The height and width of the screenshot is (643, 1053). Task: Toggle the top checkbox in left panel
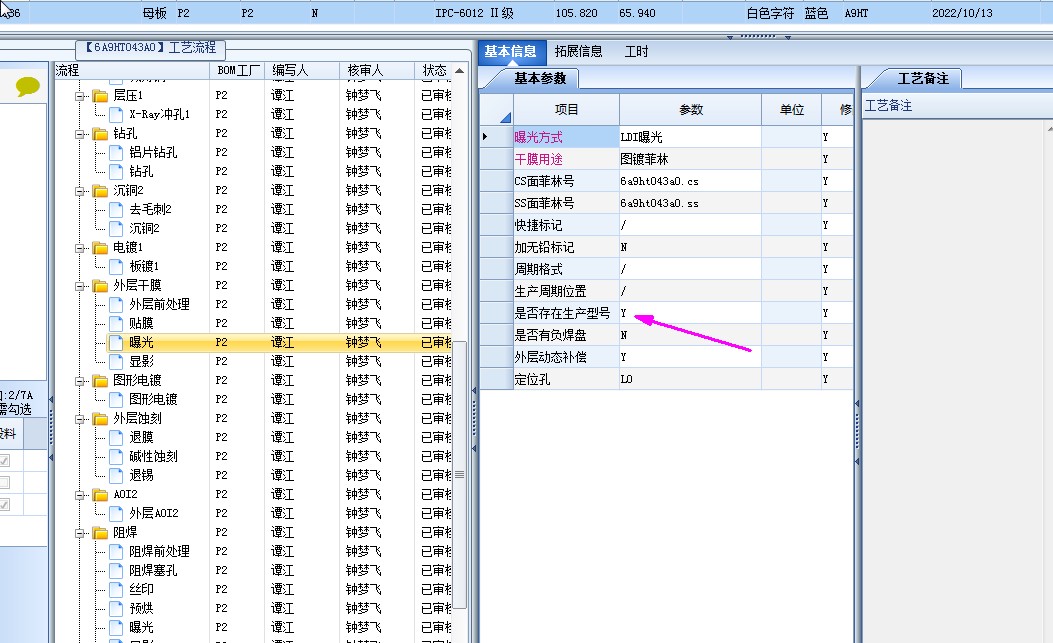(x=5, y=461)
